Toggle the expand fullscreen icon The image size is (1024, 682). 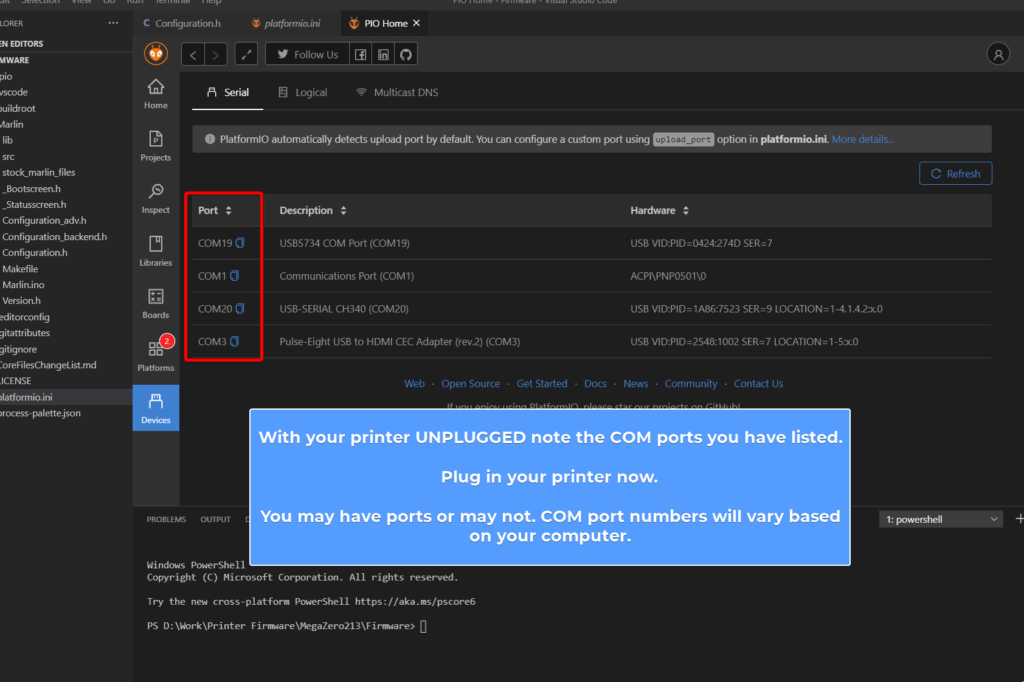[x=246, y=55]
